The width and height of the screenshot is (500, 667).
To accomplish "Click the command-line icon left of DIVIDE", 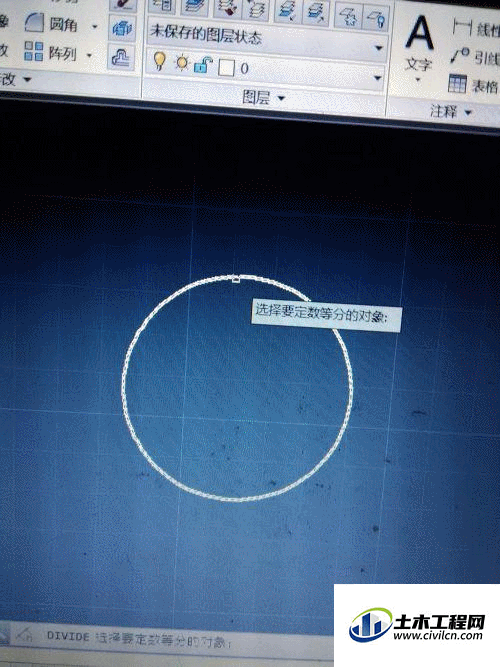I will coord(23,635).
